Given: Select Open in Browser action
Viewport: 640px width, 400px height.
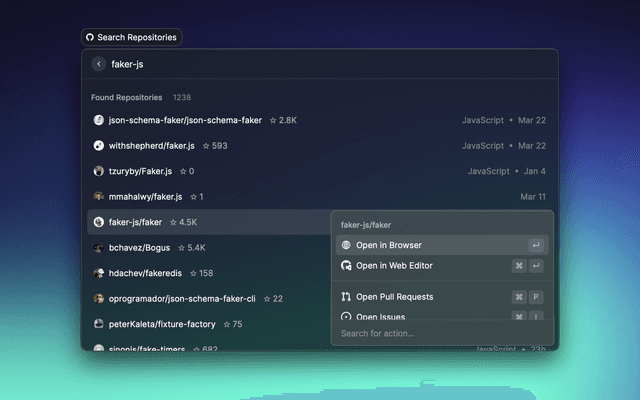Looking at the screenshot, I should (x=389, y=245).
